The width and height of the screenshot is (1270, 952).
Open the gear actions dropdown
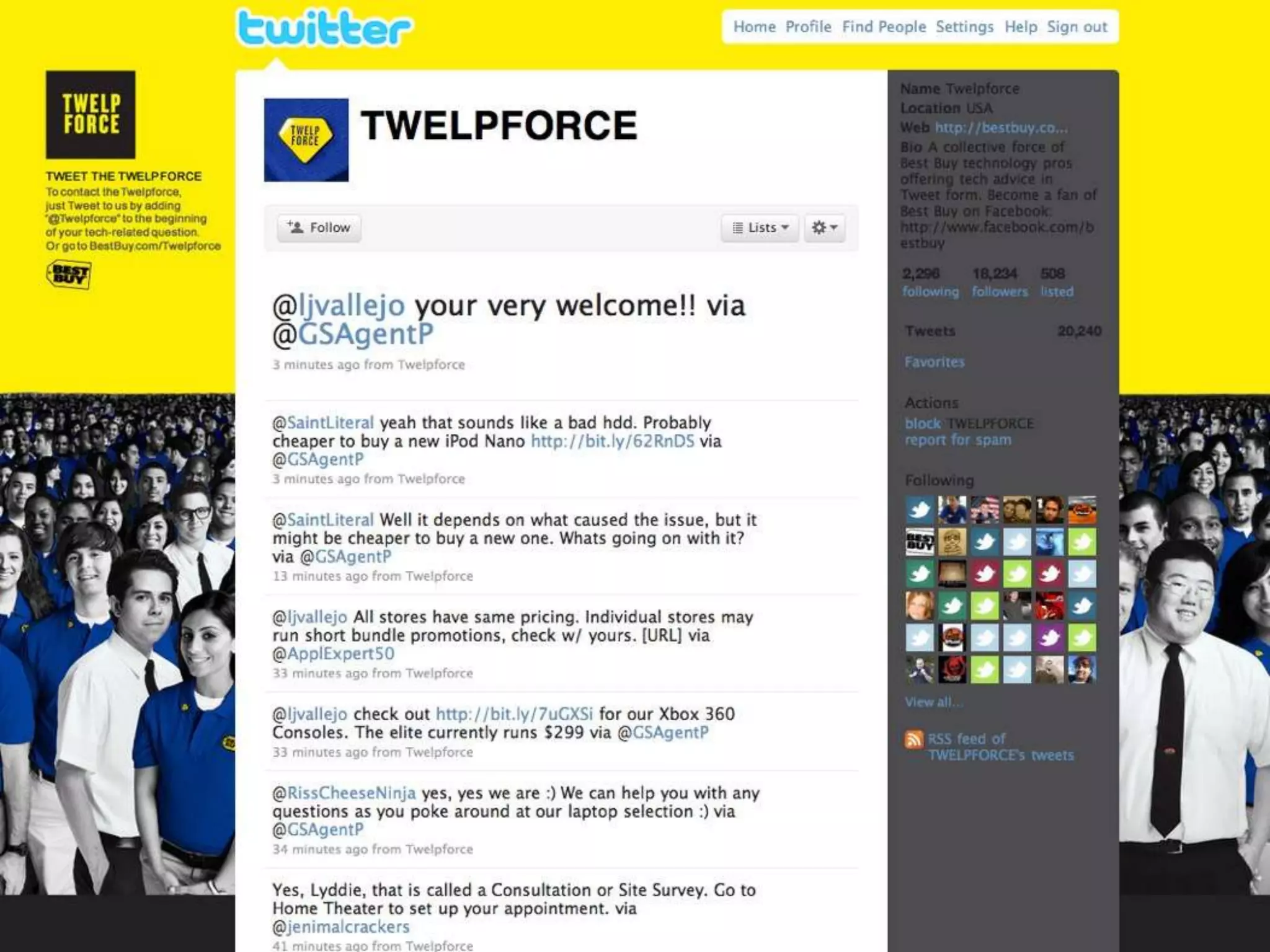tap(825, 227)
